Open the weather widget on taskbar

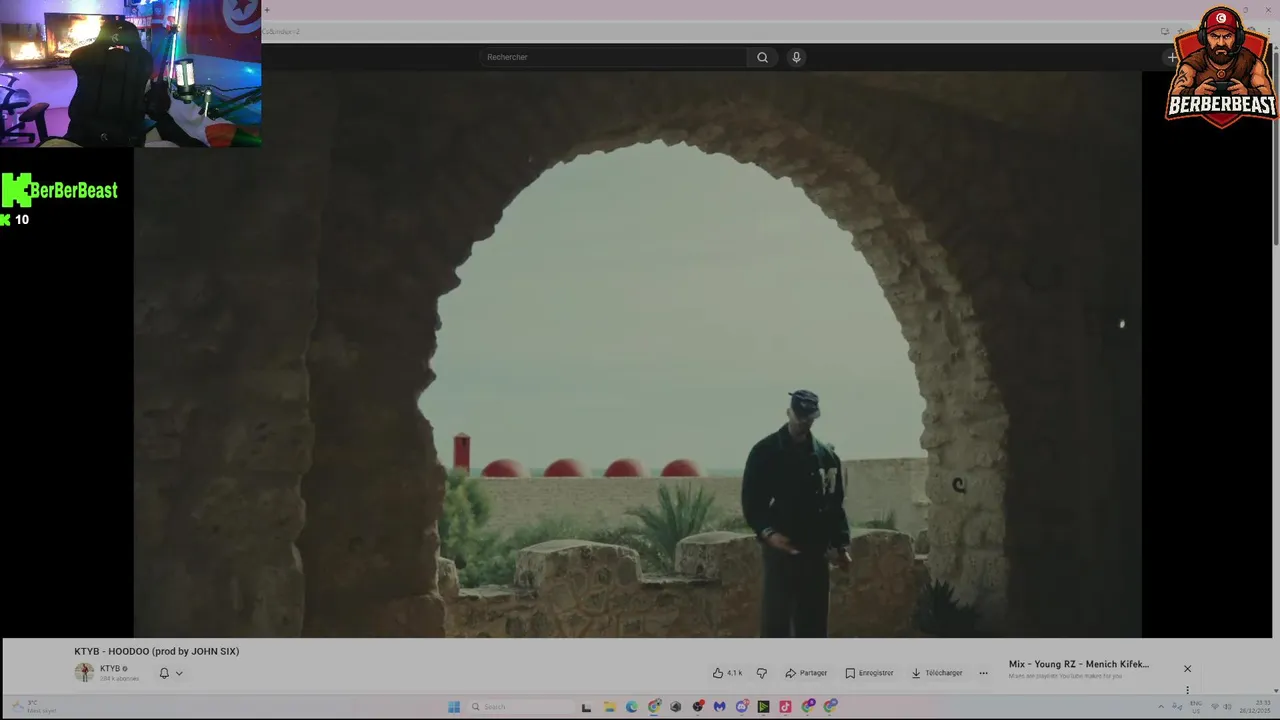(33, 706)
